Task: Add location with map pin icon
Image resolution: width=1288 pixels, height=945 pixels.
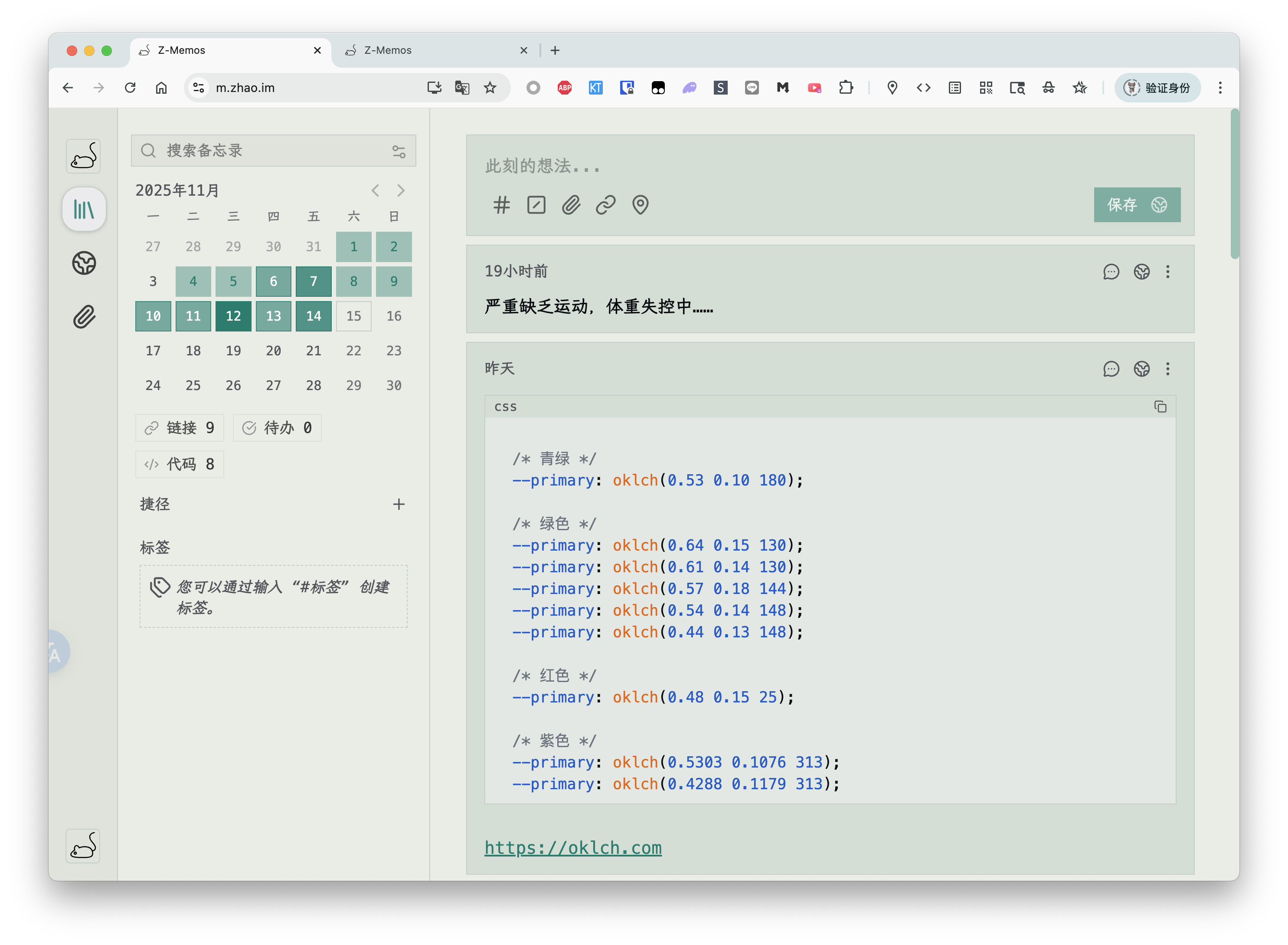Action: click(x=640, y=205)
